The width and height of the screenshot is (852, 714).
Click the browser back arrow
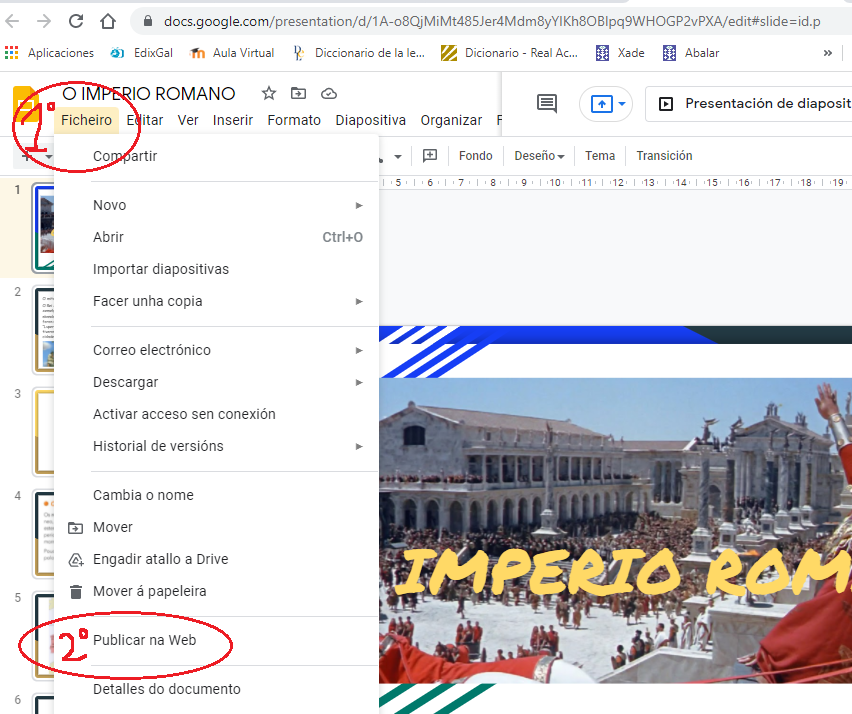(14, 21)
